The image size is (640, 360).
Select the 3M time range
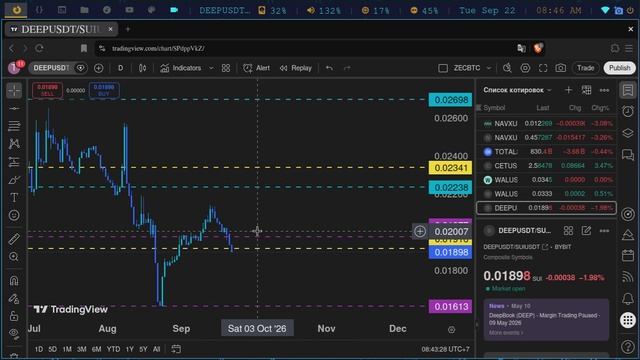point(82,349)
